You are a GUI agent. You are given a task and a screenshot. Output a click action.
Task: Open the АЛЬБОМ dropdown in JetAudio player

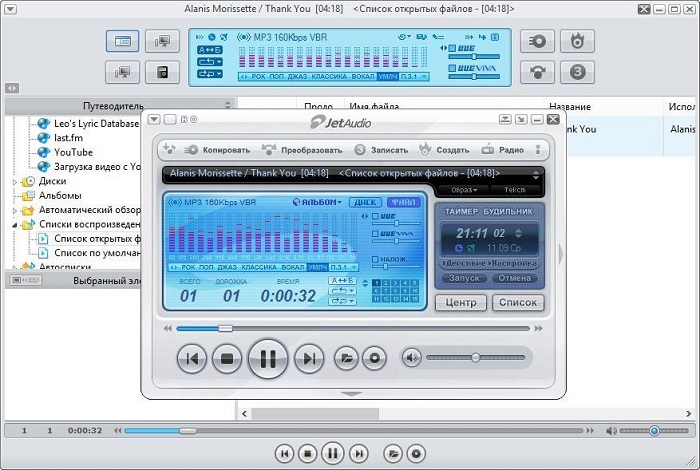[x=317, y=202]
